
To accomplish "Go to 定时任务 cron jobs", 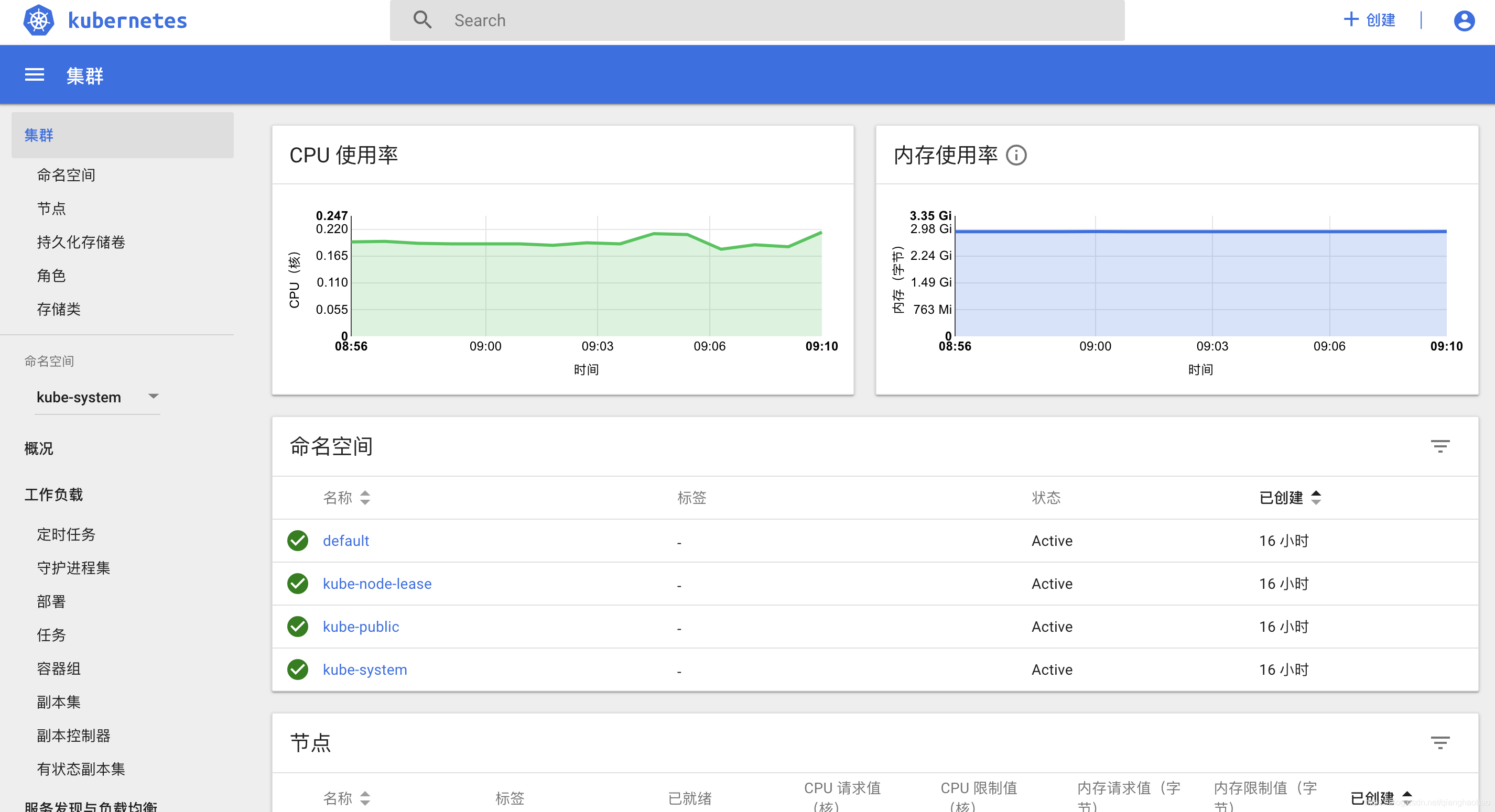I will [66, 534].
